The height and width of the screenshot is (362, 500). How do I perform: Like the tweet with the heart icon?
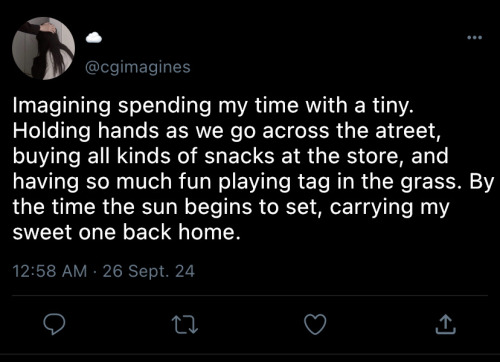coord(315,325)
